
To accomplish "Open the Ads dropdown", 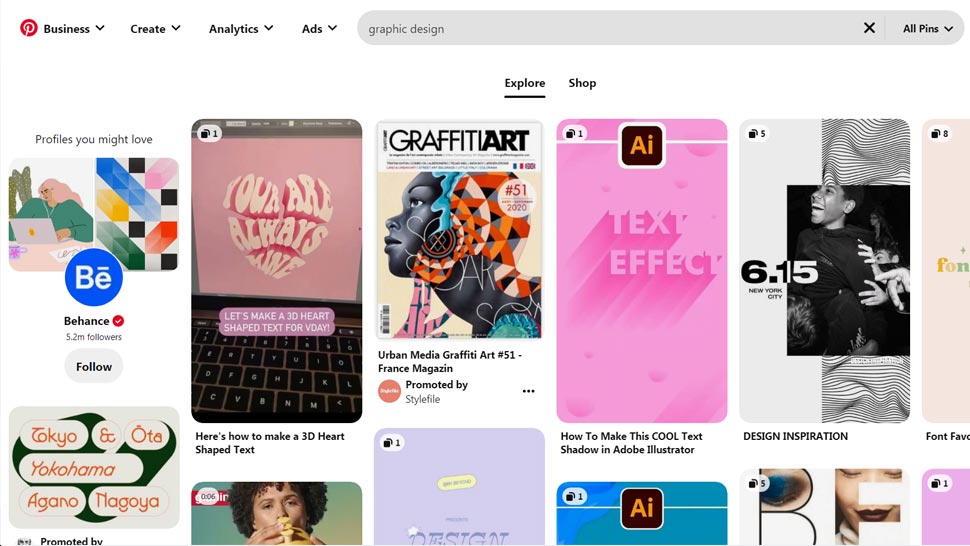I will tap(319, 28).
